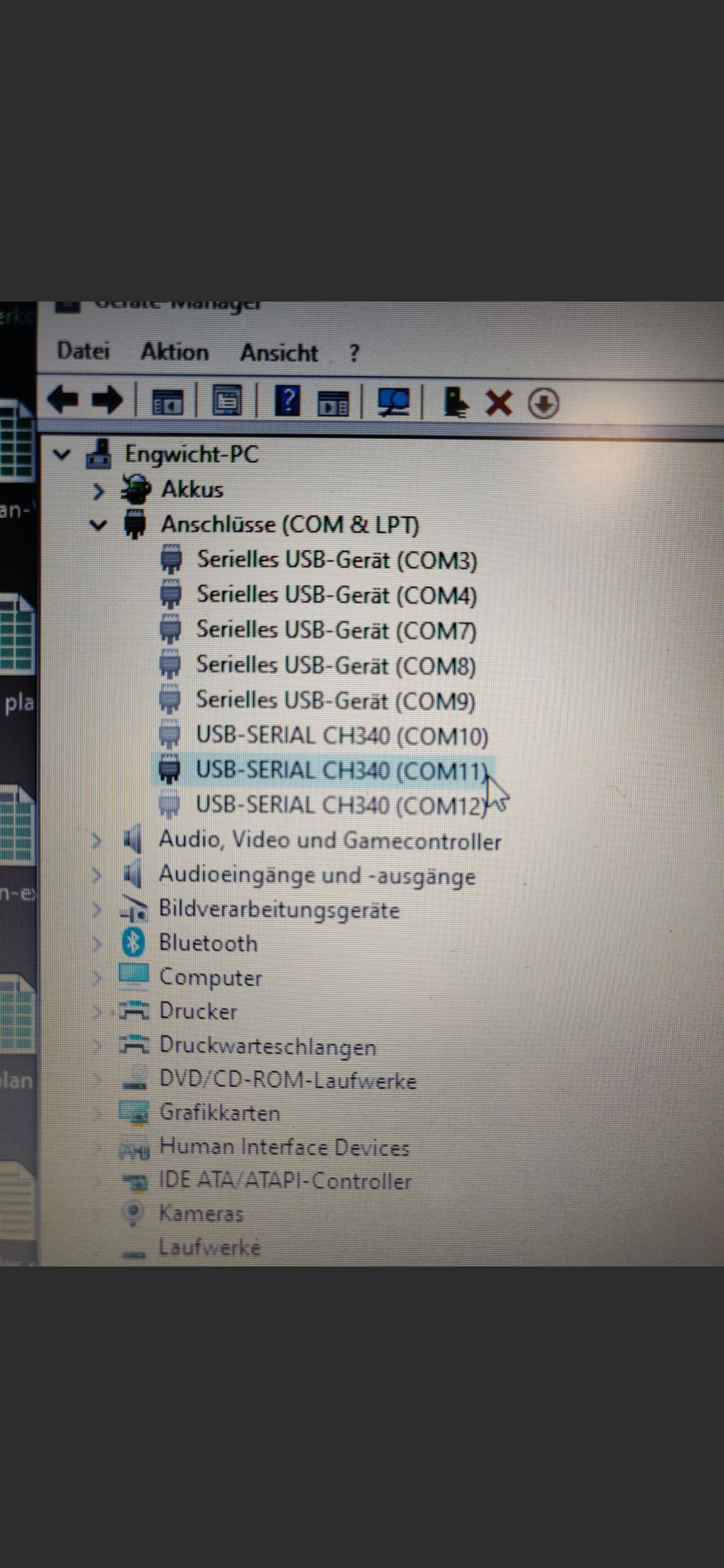Collapse Anschlüsse (COM & LPT) category
The height and width of the screenshot is (1568, 724).
(99, 525)
